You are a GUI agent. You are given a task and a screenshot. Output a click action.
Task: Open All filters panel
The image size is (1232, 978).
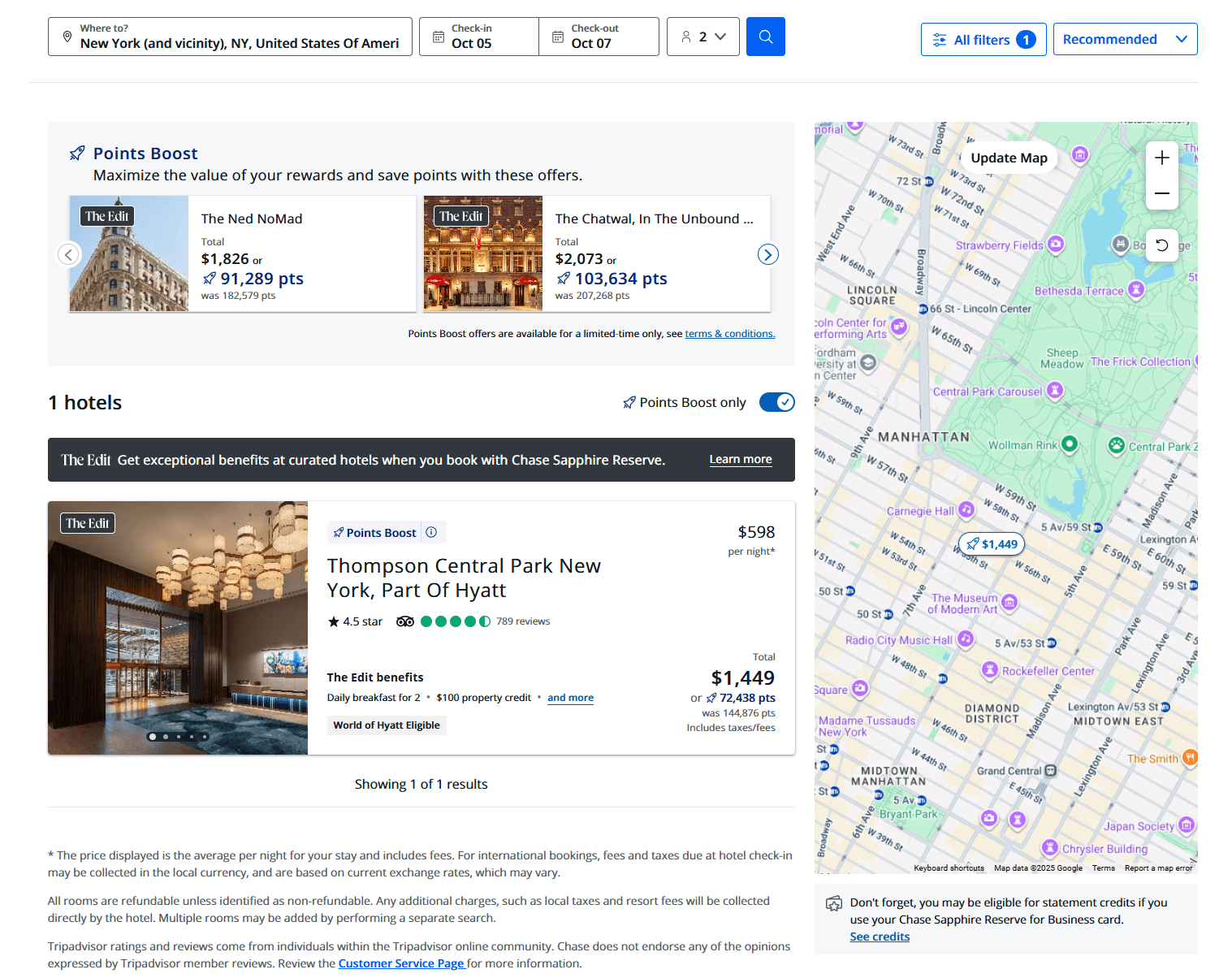983,39
